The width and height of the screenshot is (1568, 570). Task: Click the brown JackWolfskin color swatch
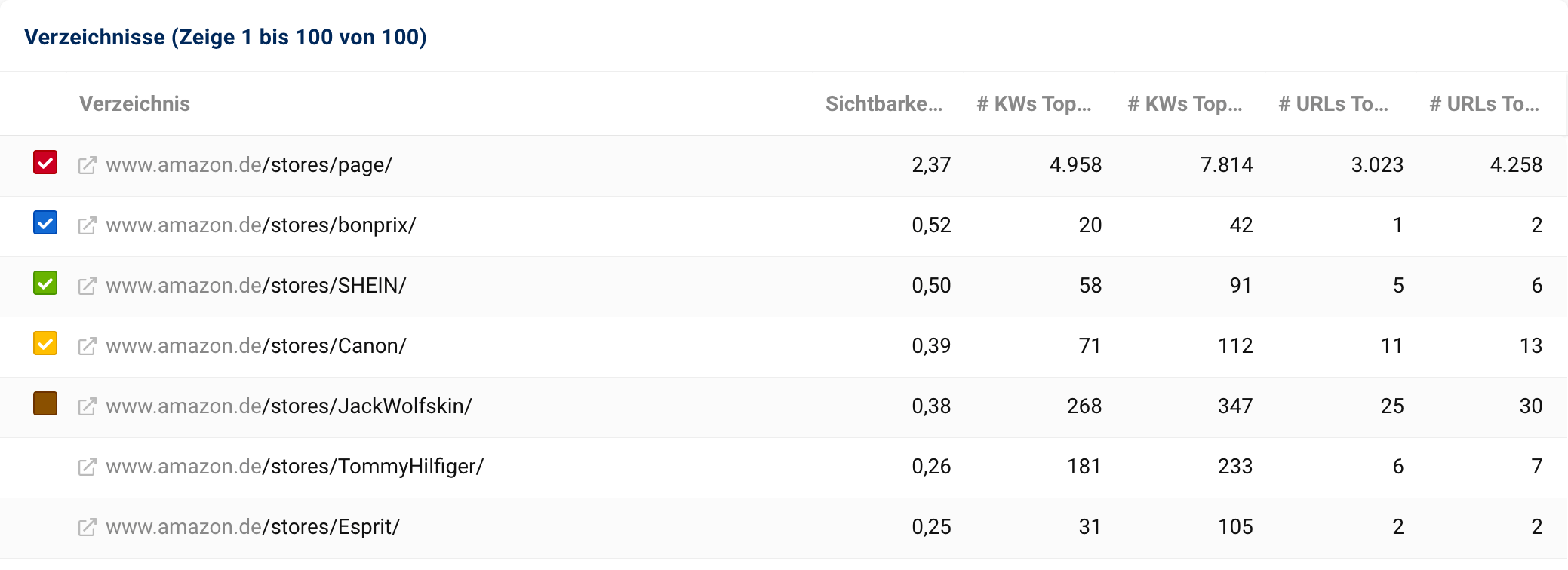45,404
